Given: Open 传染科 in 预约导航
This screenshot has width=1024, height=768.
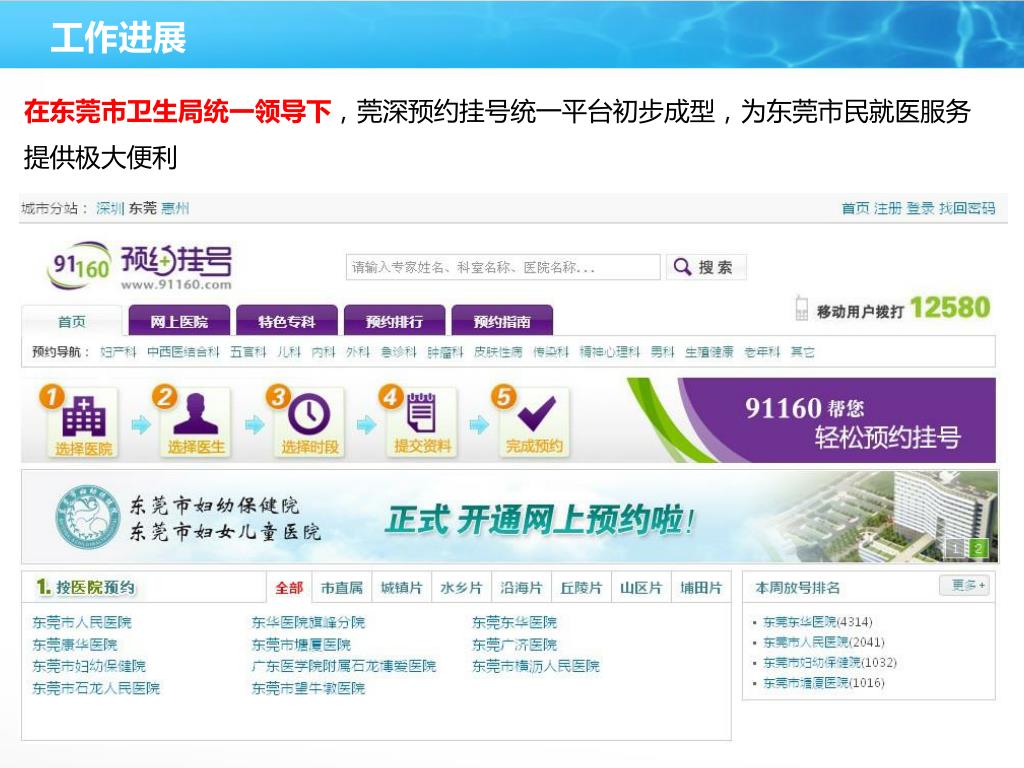Looking at the screenshot, I should click(551, 352).
